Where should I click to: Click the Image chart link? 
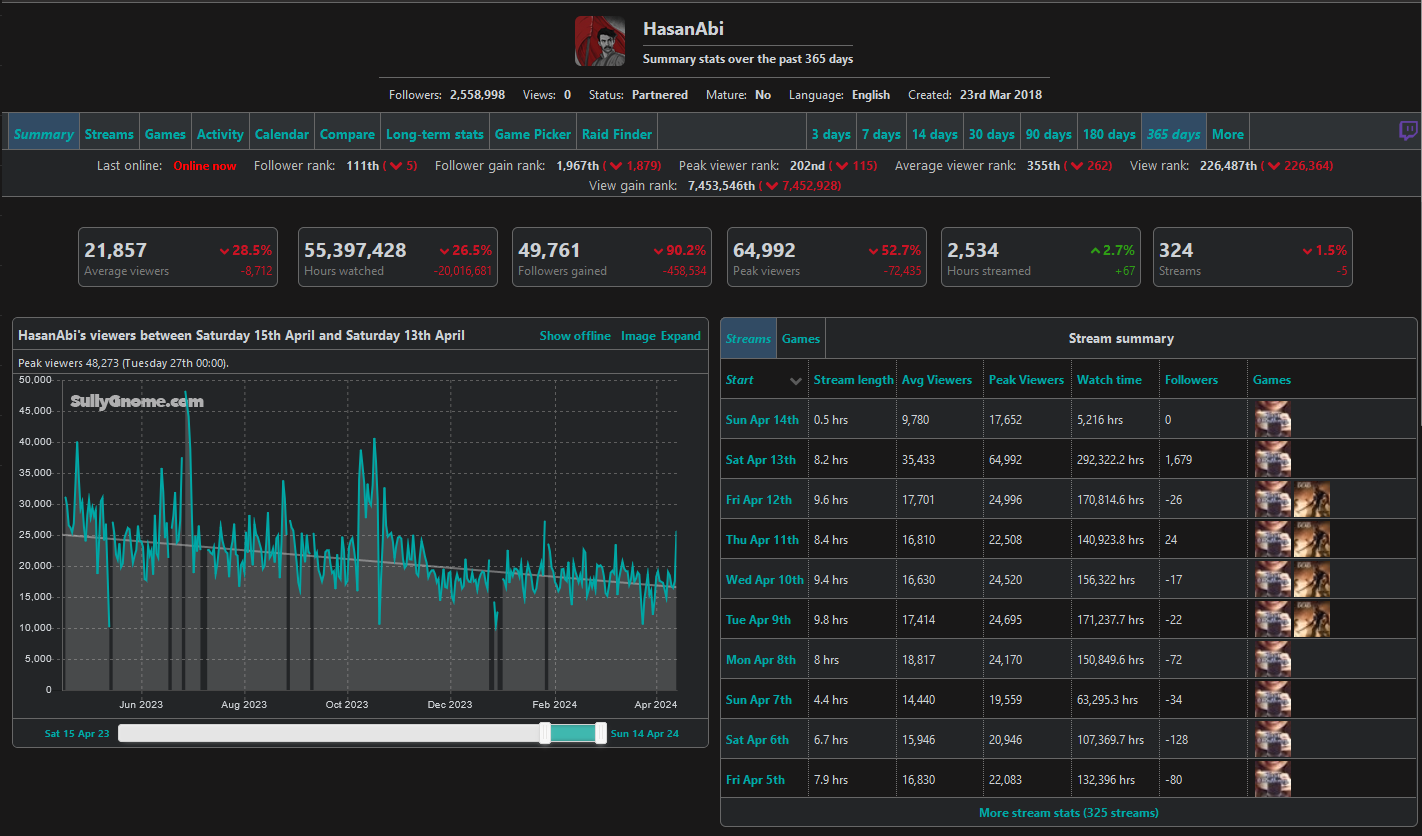[x=638, y=336]
